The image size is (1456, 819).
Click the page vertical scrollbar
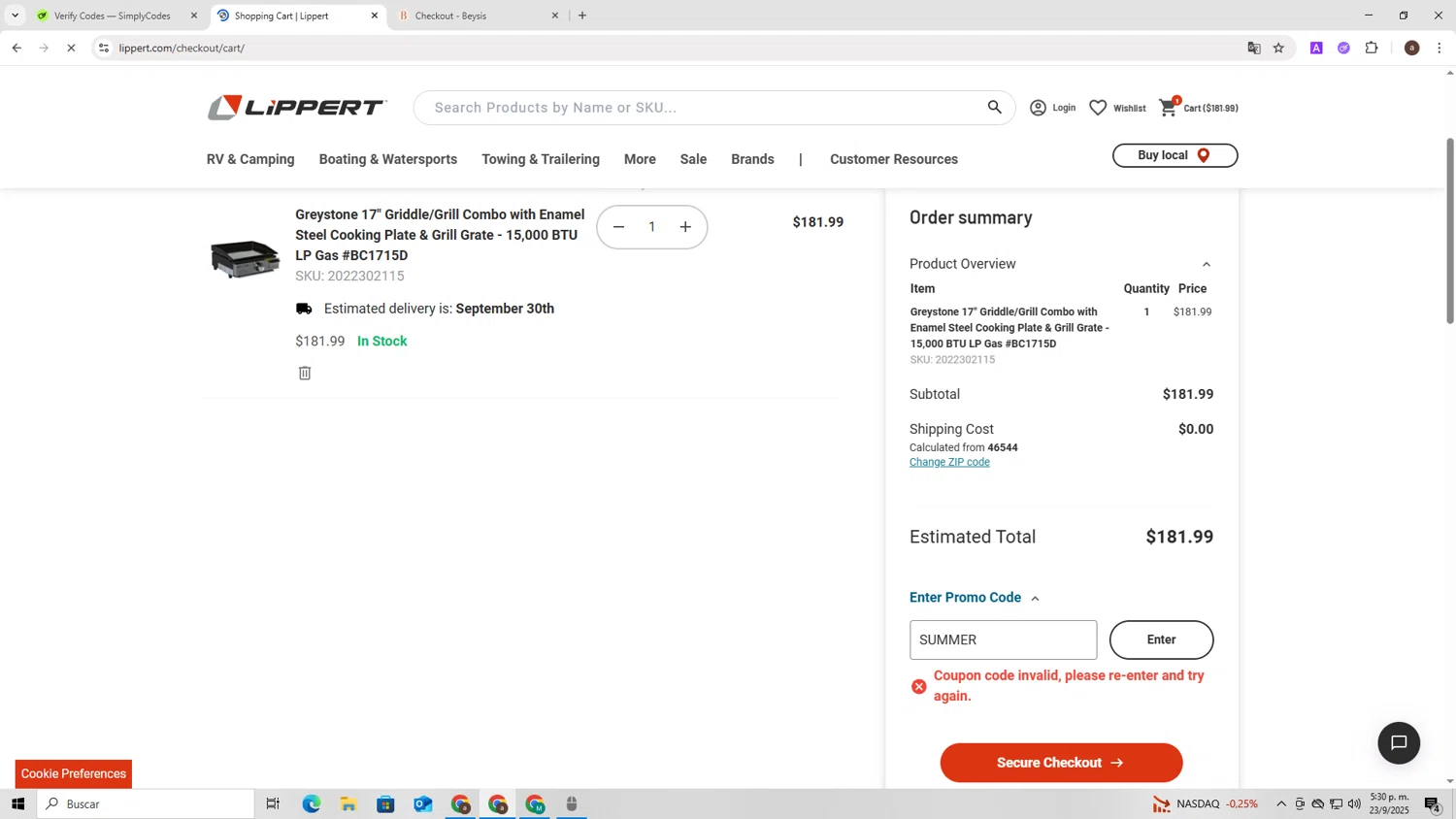click(x=1450, y=231)
